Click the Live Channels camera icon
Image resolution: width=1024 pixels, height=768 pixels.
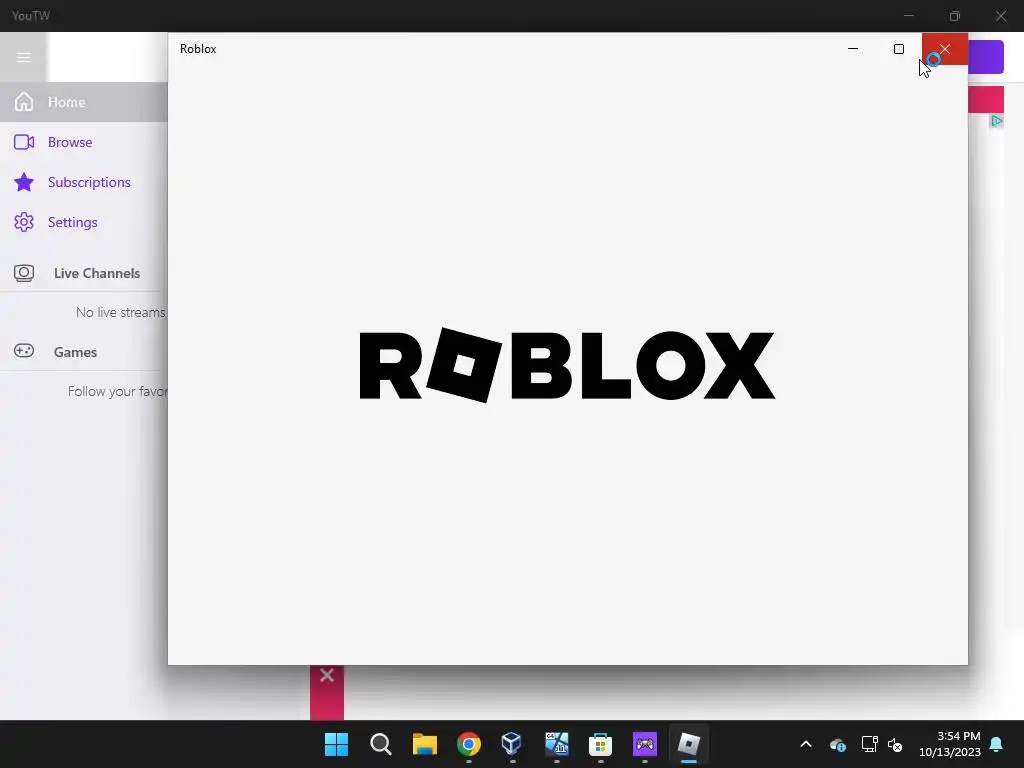click(x=24, y=273)
